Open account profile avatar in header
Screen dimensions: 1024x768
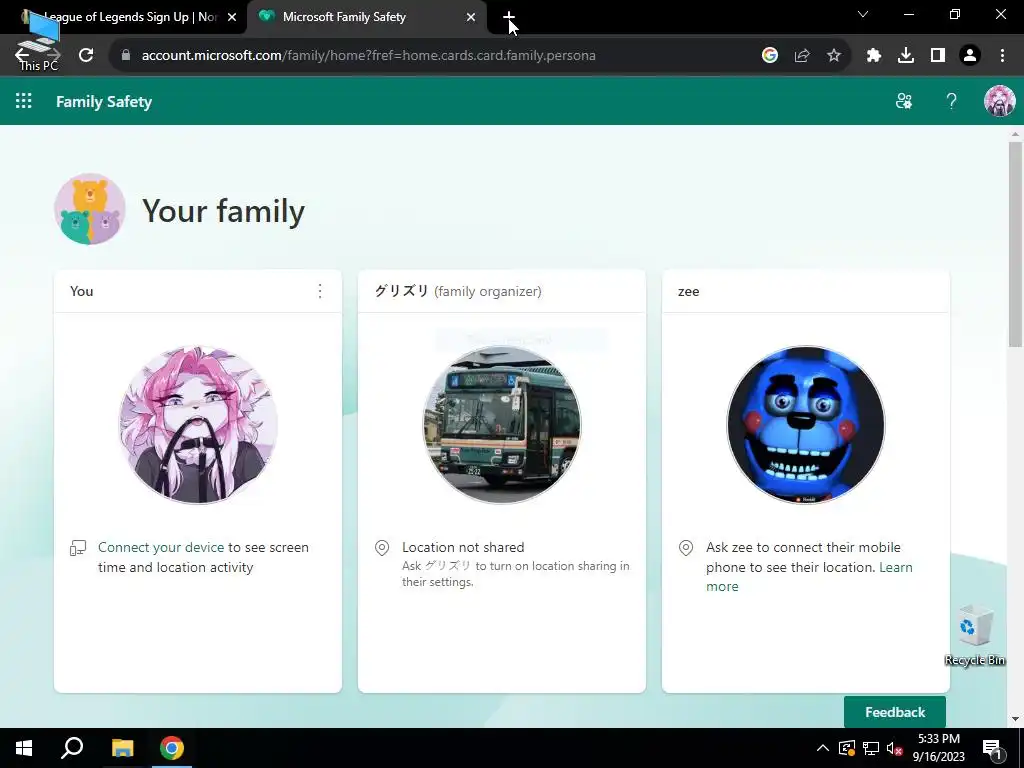coord(1000,101)
